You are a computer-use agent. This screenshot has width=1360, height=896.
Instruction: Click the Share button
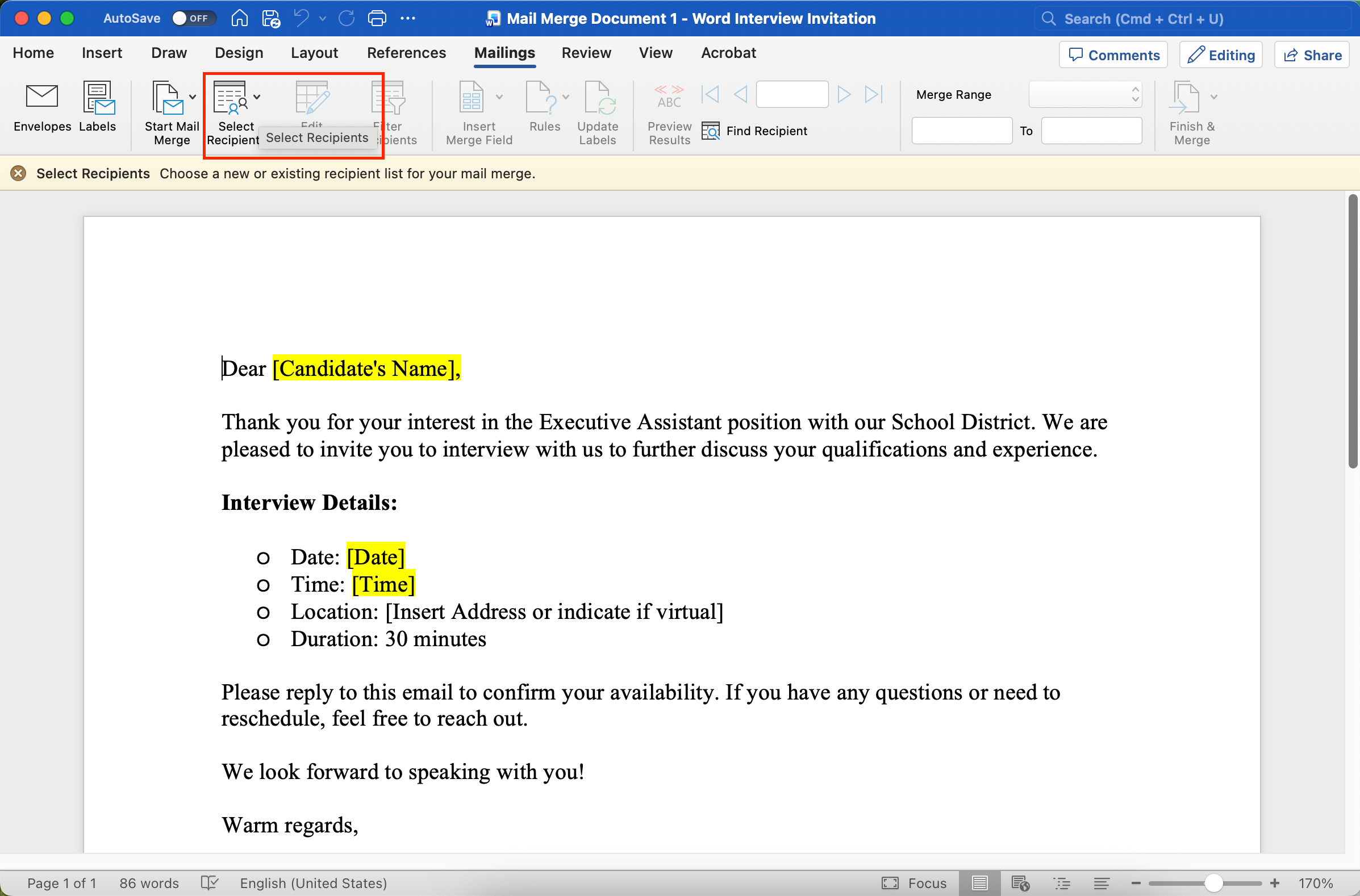tap(1312, 55)
